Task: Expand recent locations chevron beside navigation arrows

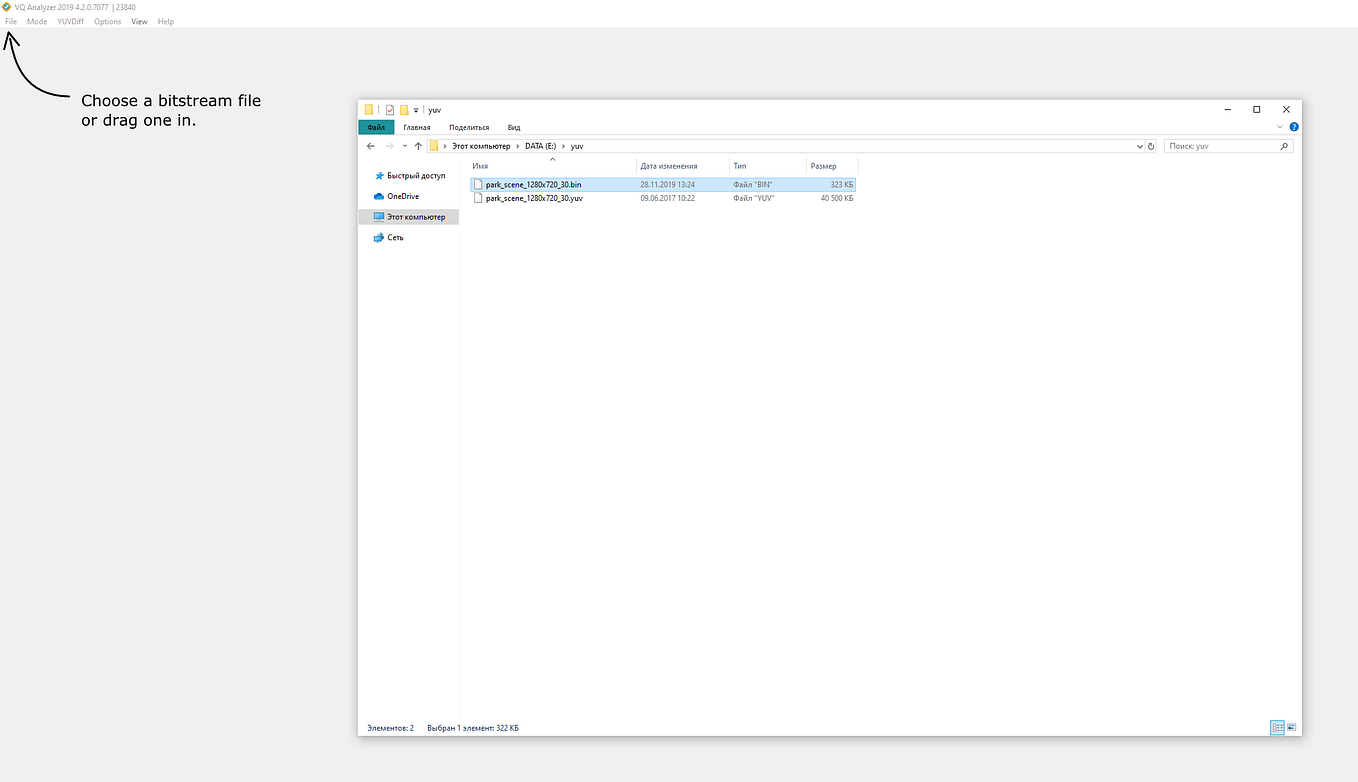Action: (405, 145)
